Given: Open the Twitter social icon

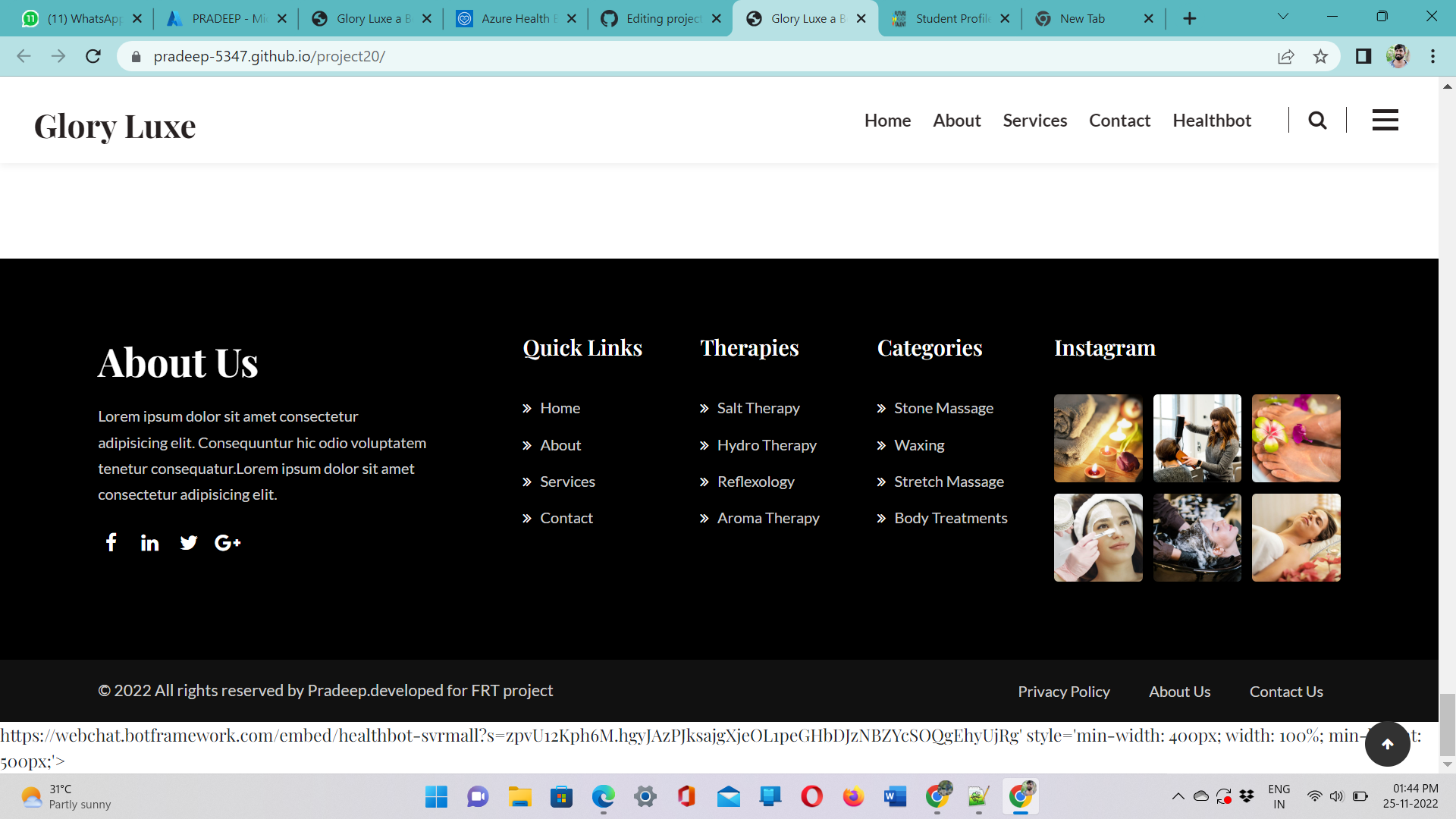Looking at the screenshot, I should (x=188, y=542).
